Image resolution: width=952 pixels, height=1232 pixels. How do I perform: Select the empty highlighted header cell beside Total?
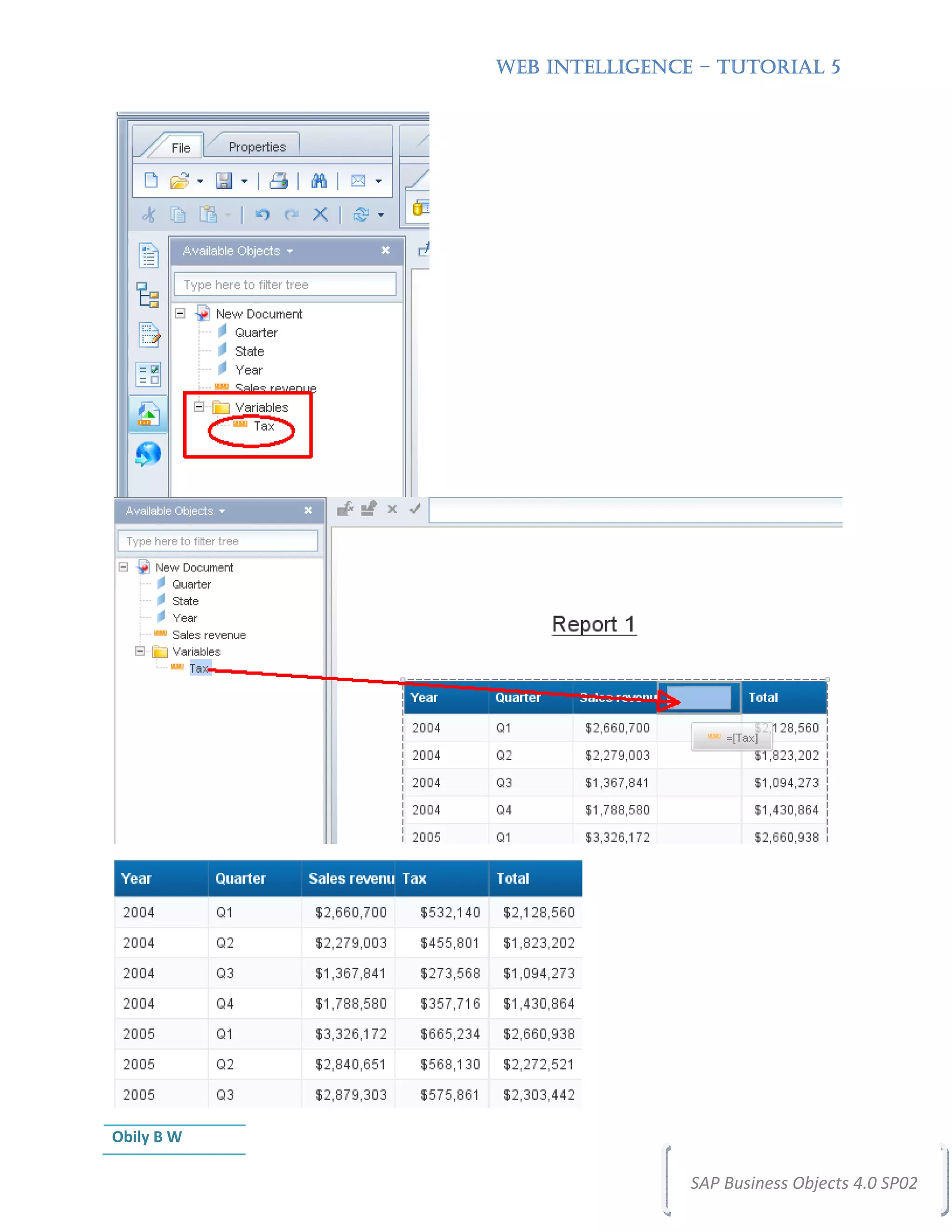click(x=699, y=698)
